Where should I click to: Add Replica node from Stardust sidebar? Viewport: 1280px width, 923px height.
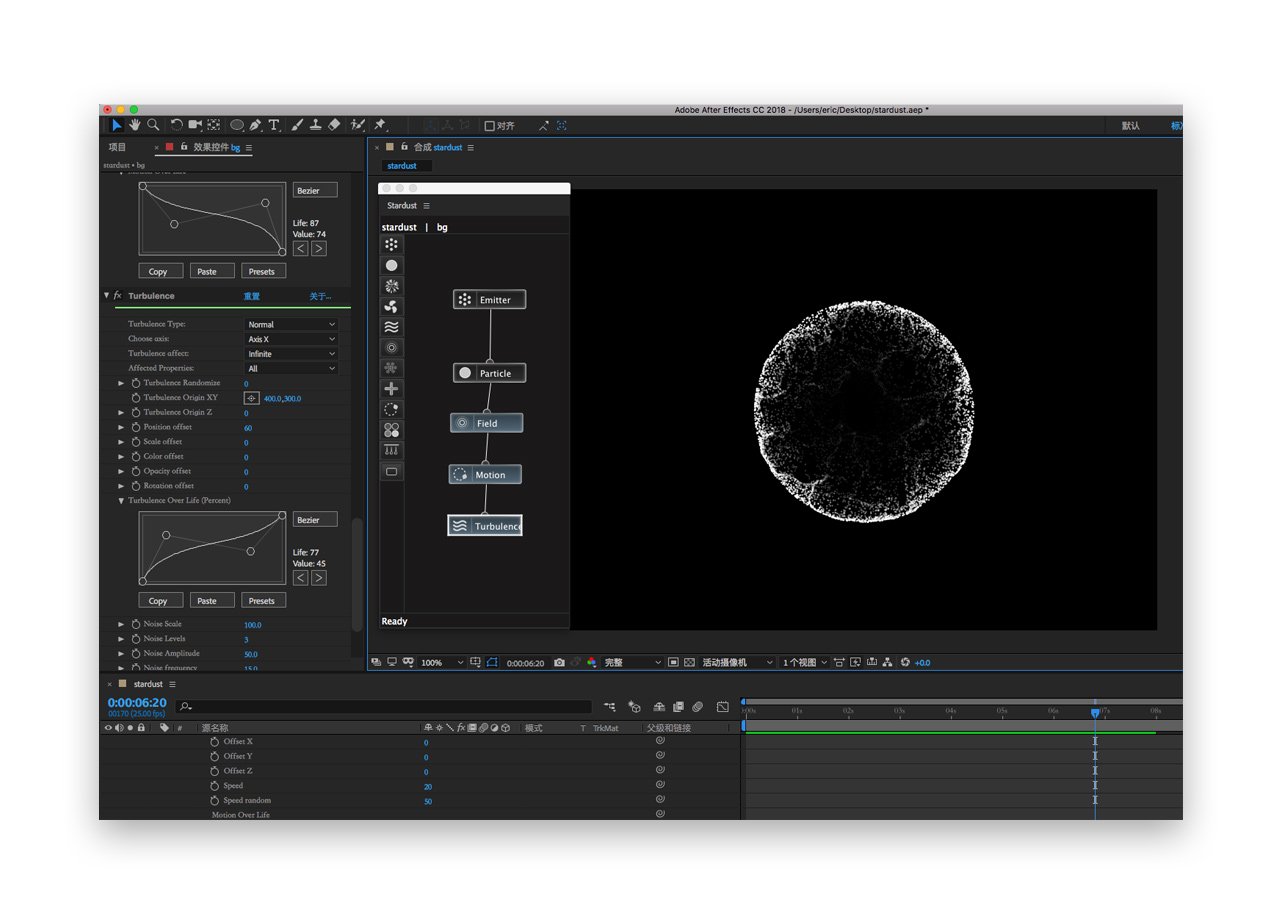point(392,286)
